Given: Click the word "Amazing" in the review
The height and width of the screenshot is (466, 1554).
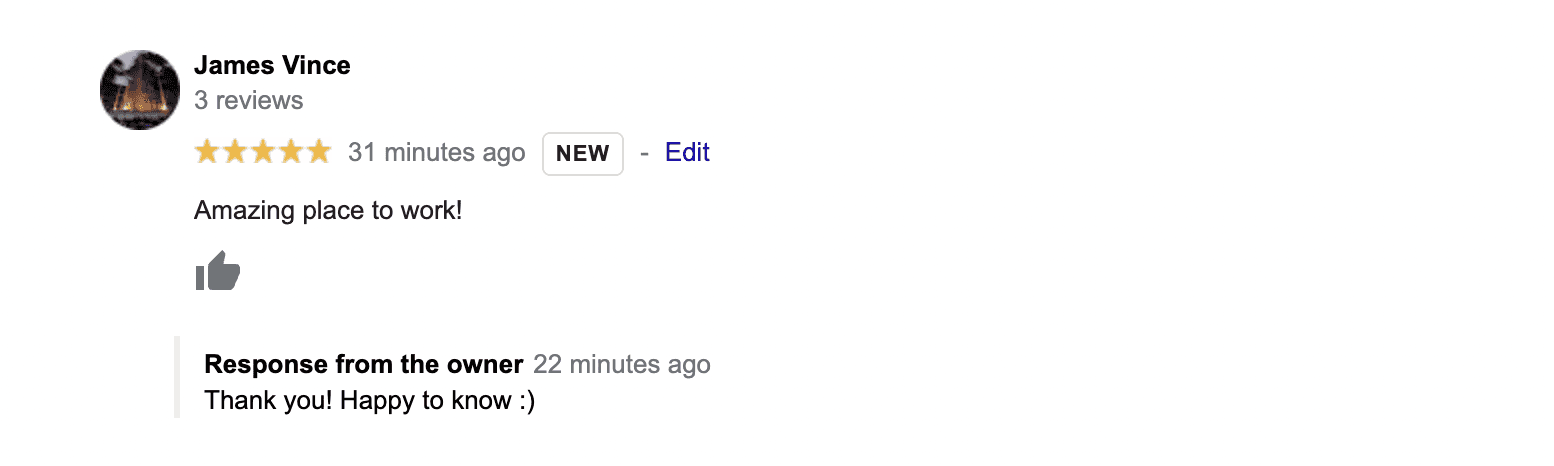Looking at the screenshot, I should click(x=238, y=211).
